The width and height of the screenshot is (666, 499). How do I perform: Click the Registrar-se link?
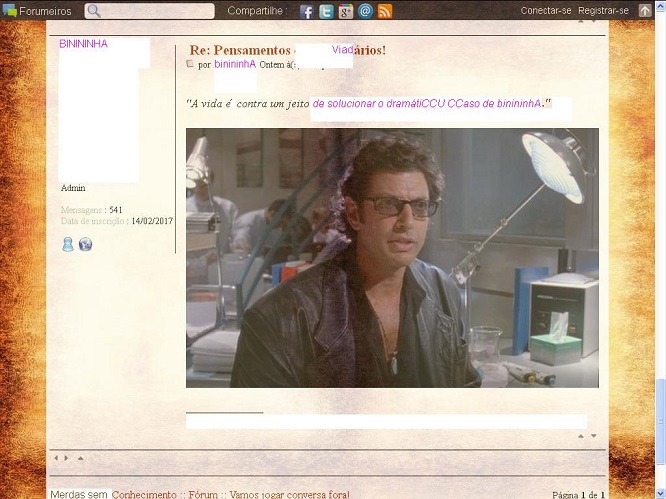(x=603, y=11)
